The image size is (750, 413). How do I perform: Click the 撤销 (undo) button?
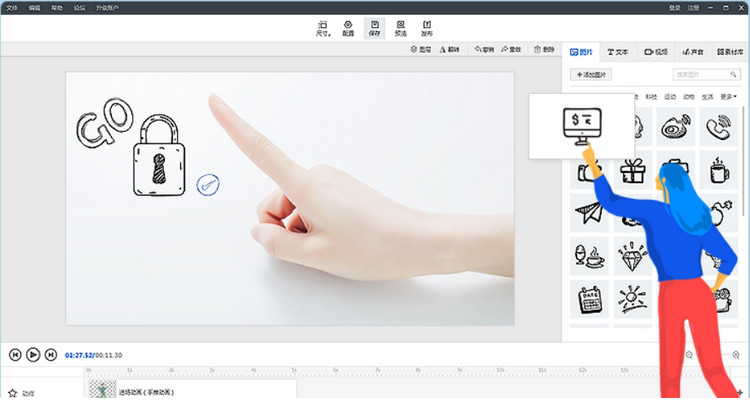[x=485, y=49]
